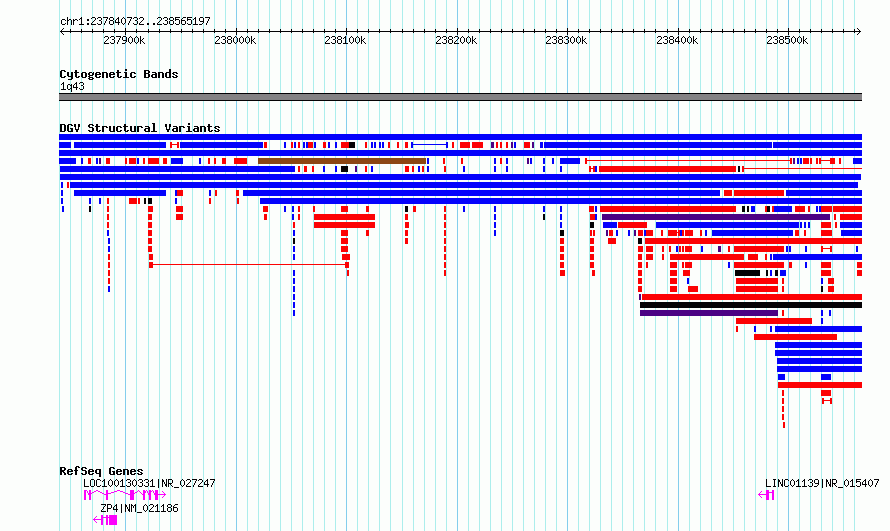
Task: Select the magenta ZP4 gene model glyph
Action: 105,520
